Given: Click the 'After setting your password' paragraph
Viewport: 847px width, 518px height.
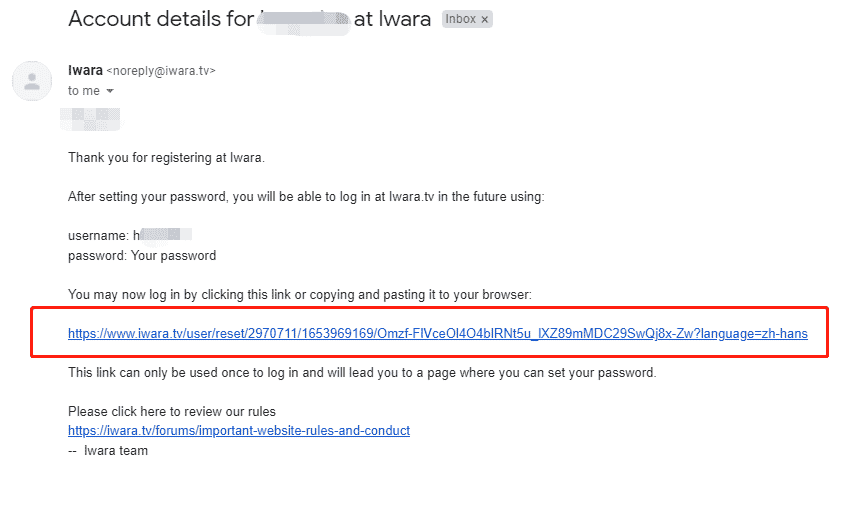Looking at the screenshot, I should click(x=306, y=197).
